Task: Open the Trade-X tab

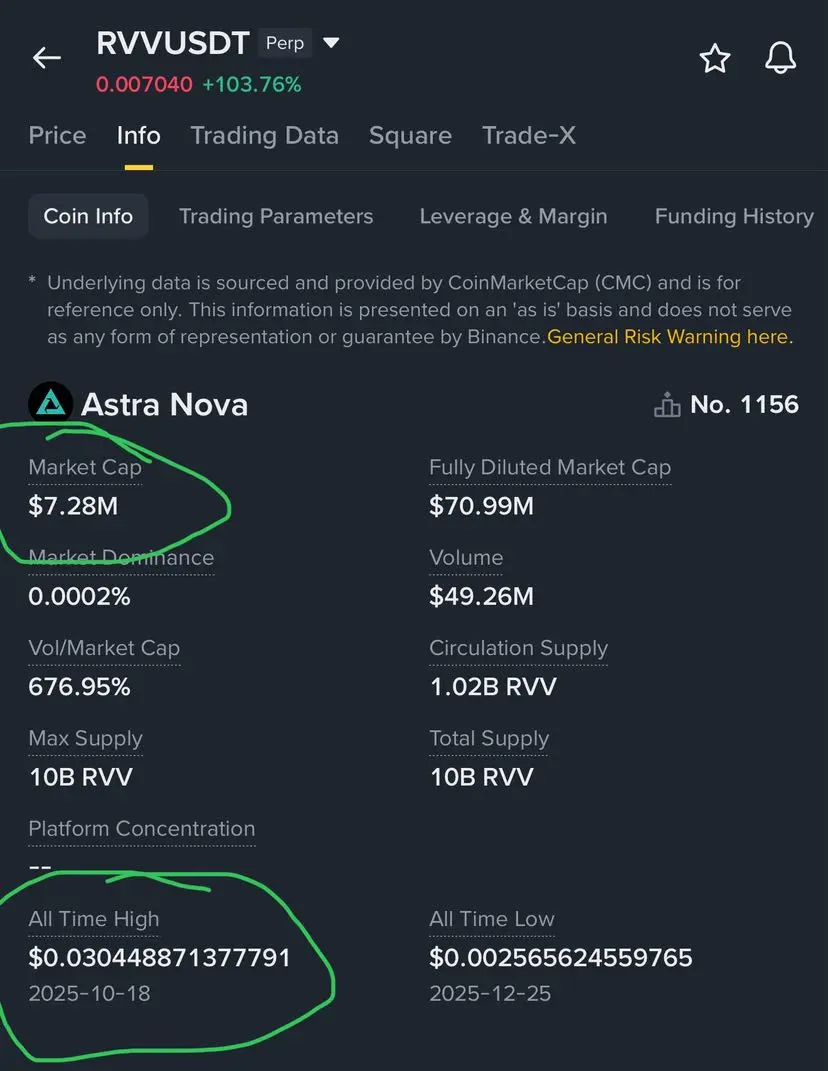Action: coord(528,135)
